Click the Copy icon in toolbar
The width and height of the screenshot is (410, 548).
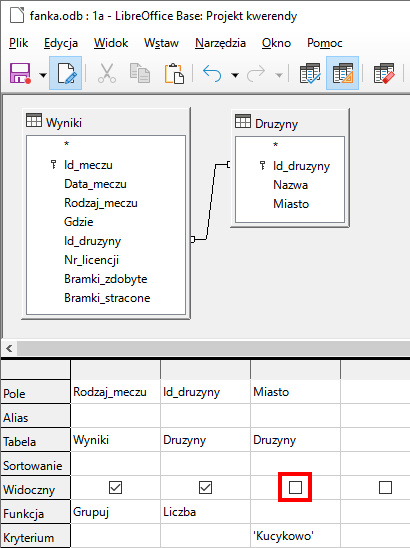140,73
